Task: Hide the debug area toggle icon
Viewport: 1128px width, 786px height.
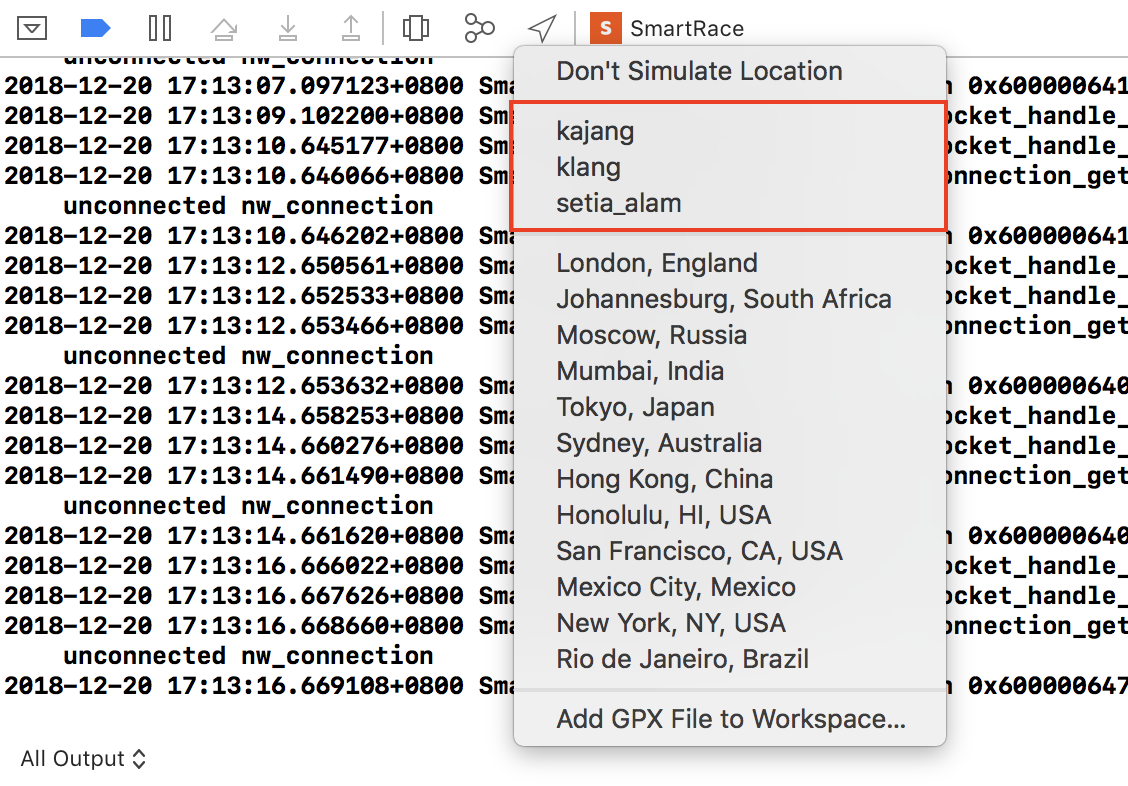Action: click(x=32, y=29)
